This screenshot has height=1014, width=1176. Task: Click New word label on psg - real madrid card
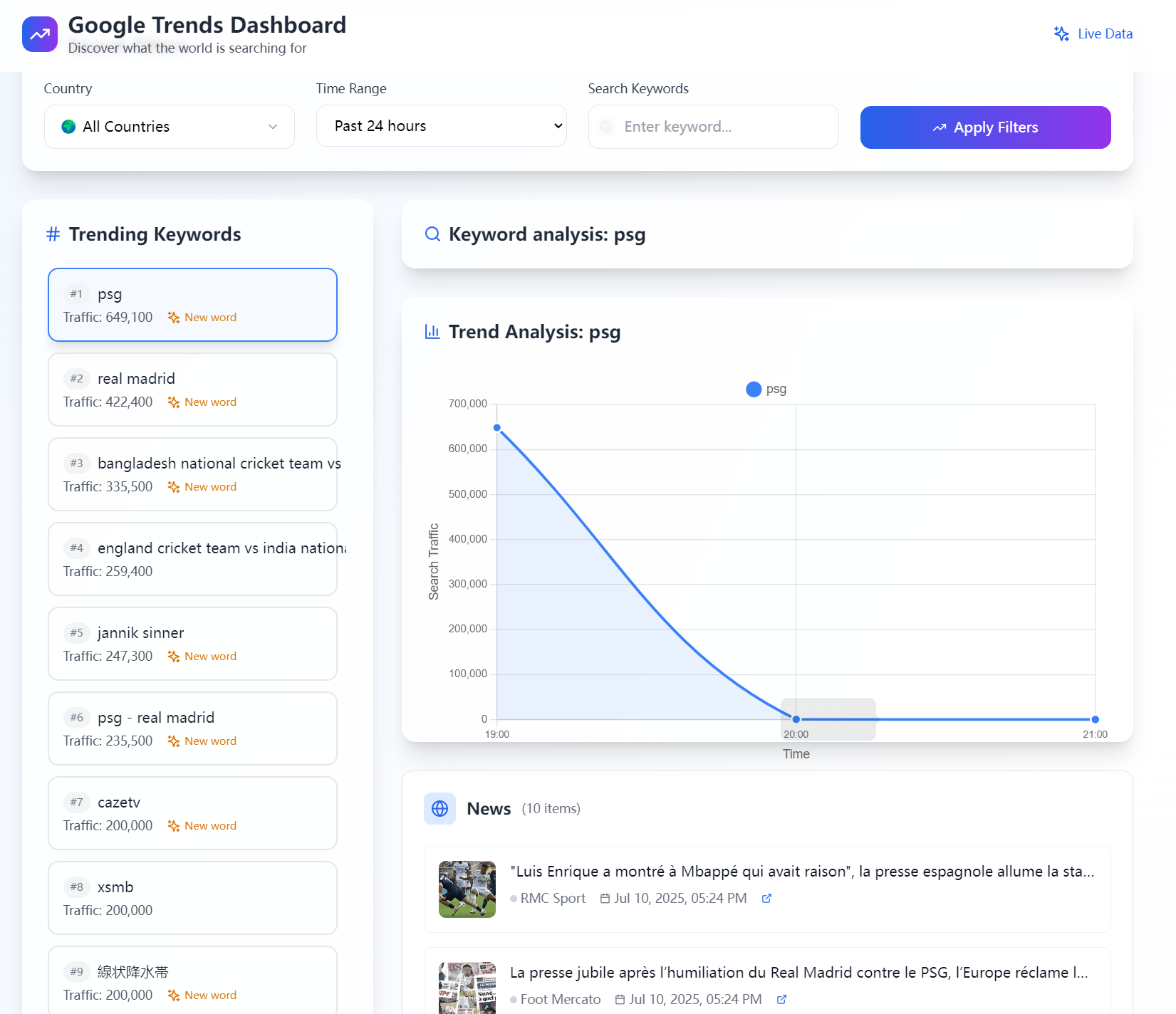pos(210,741)
